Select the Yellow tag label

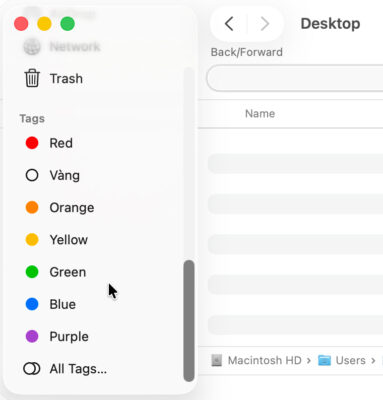[69, 240]
